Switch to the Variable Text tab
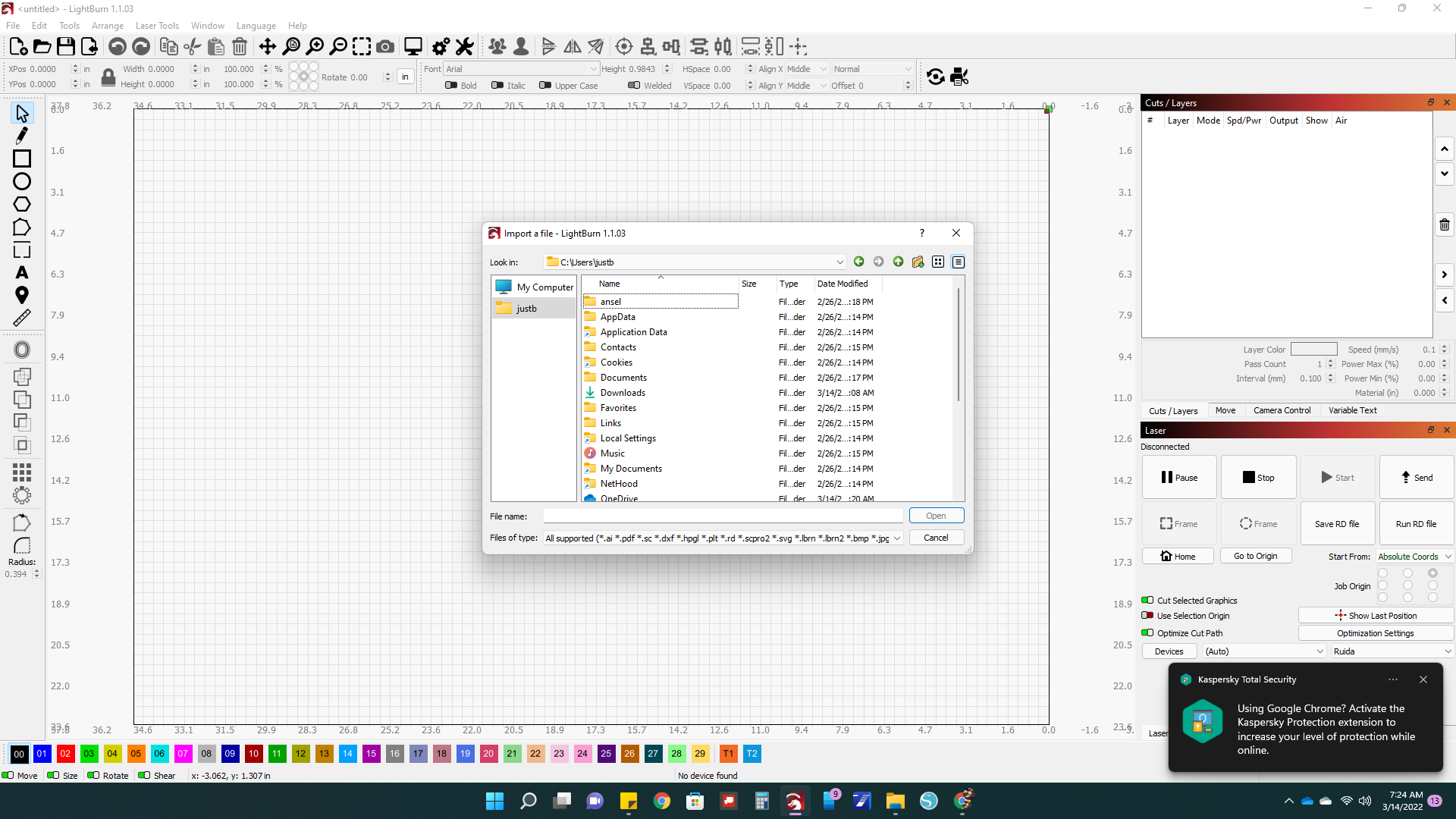The image size is (1456, 819). point(1353,410)
